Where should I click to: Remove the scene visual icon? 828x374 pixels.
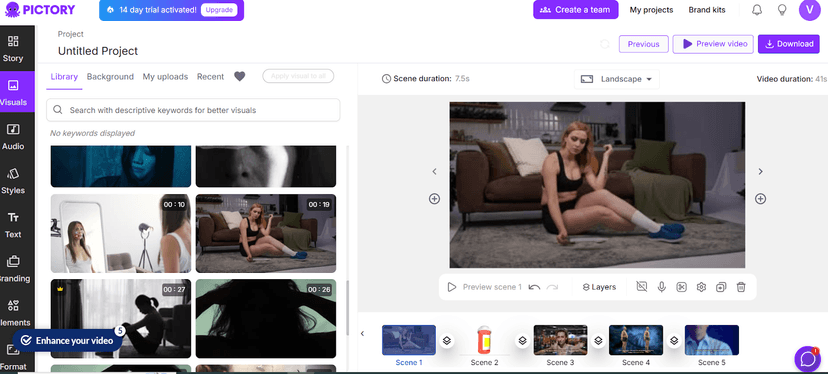click(x=642, y=287)
